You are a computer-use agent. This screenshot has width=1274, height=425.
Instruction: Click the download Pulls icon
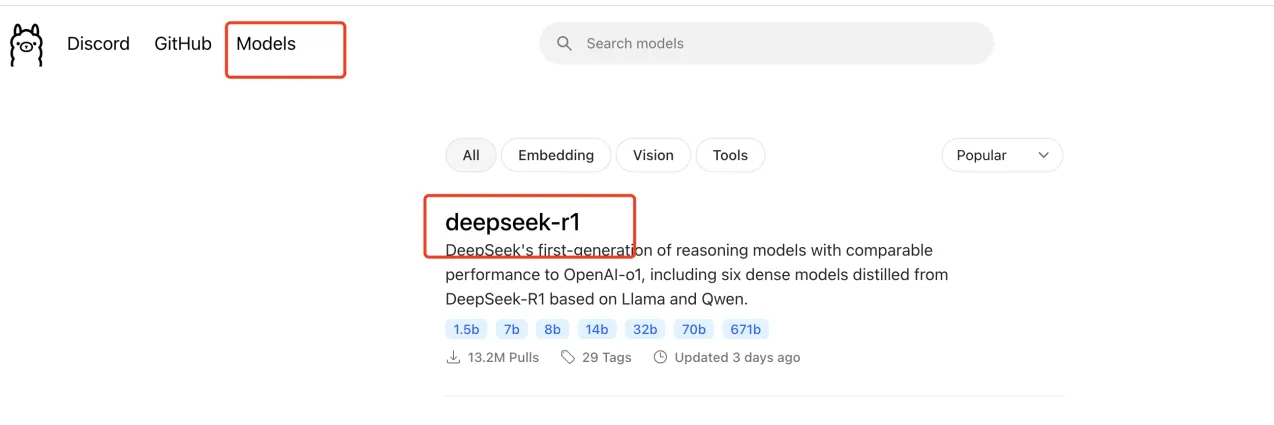click(x=453, y=357)
